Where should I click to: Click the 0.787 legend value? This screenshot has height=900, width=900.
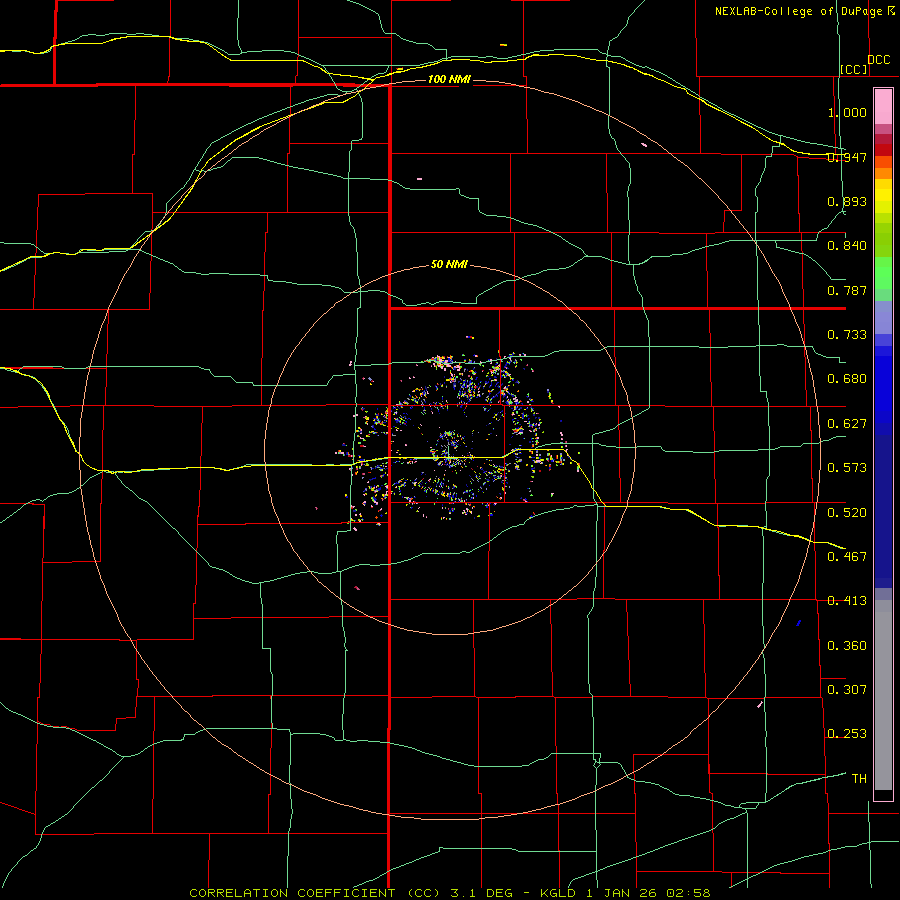pyautogui.click(x=847, y=290)
